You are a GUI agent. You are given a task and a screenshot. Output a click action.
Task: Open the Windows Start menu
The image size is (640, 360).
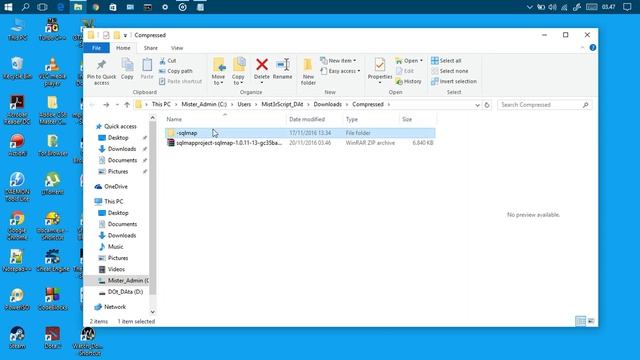(8, 7)
